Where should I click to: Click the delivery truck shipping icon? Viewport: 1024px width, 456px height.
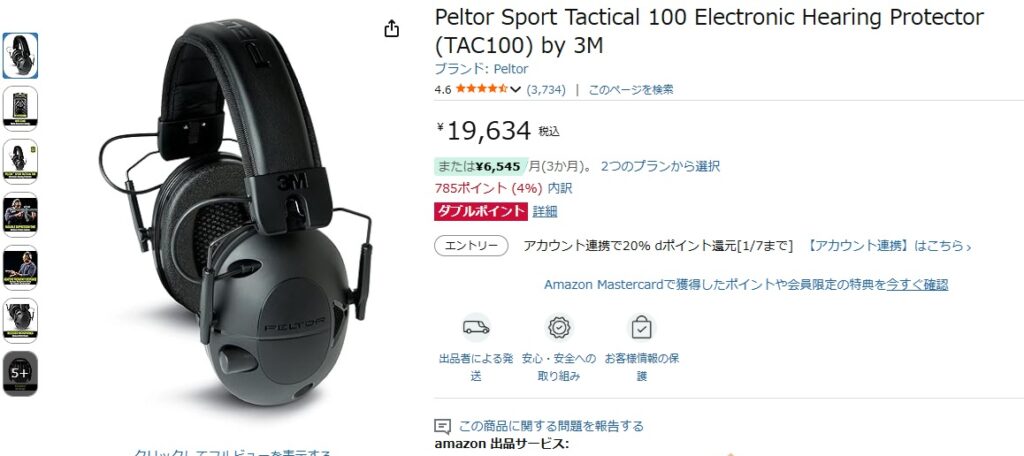point(476,327)
